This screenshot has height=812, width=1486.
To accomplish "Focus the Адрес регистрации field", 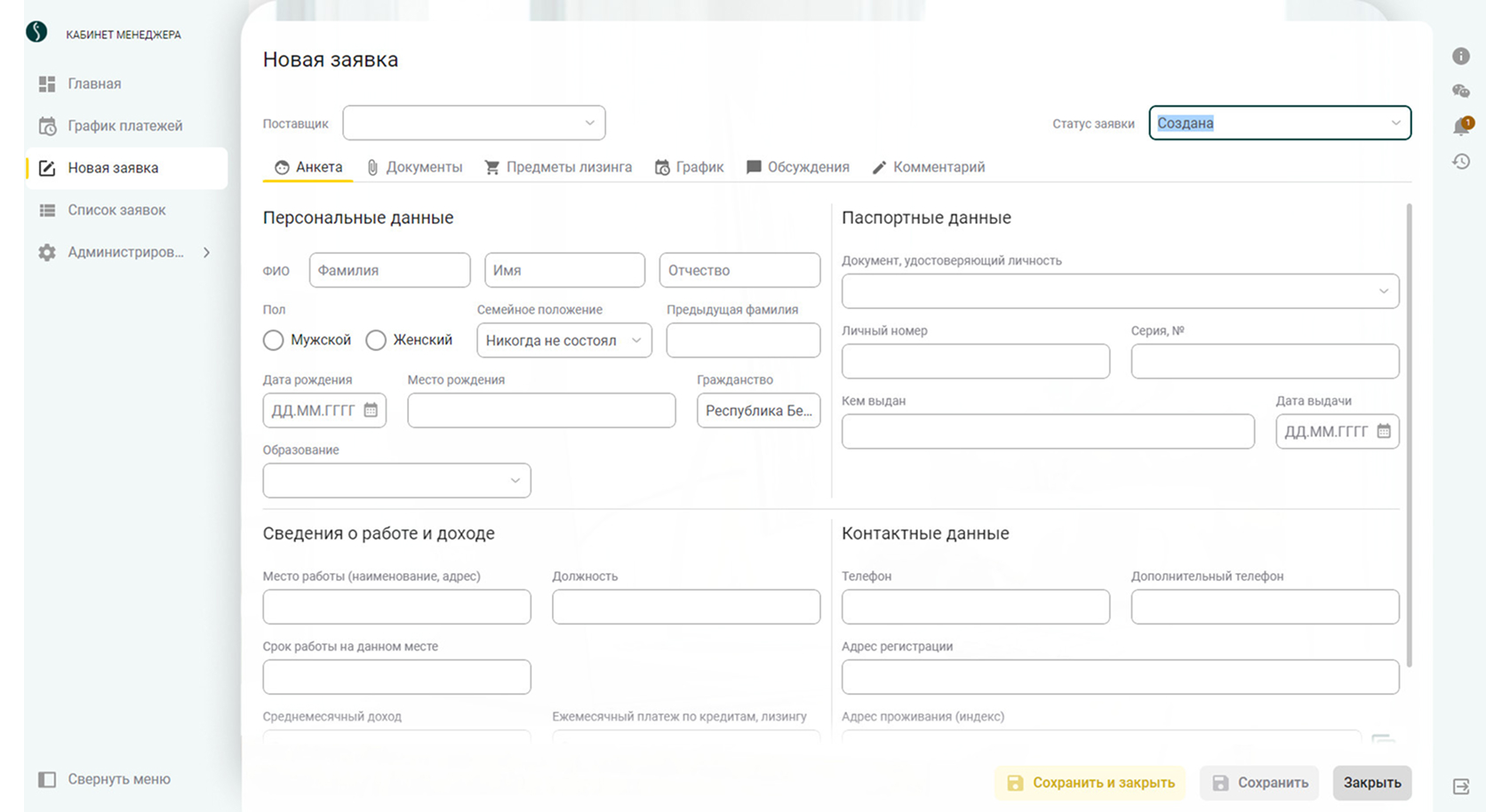I will click(x=1120, y=677).
